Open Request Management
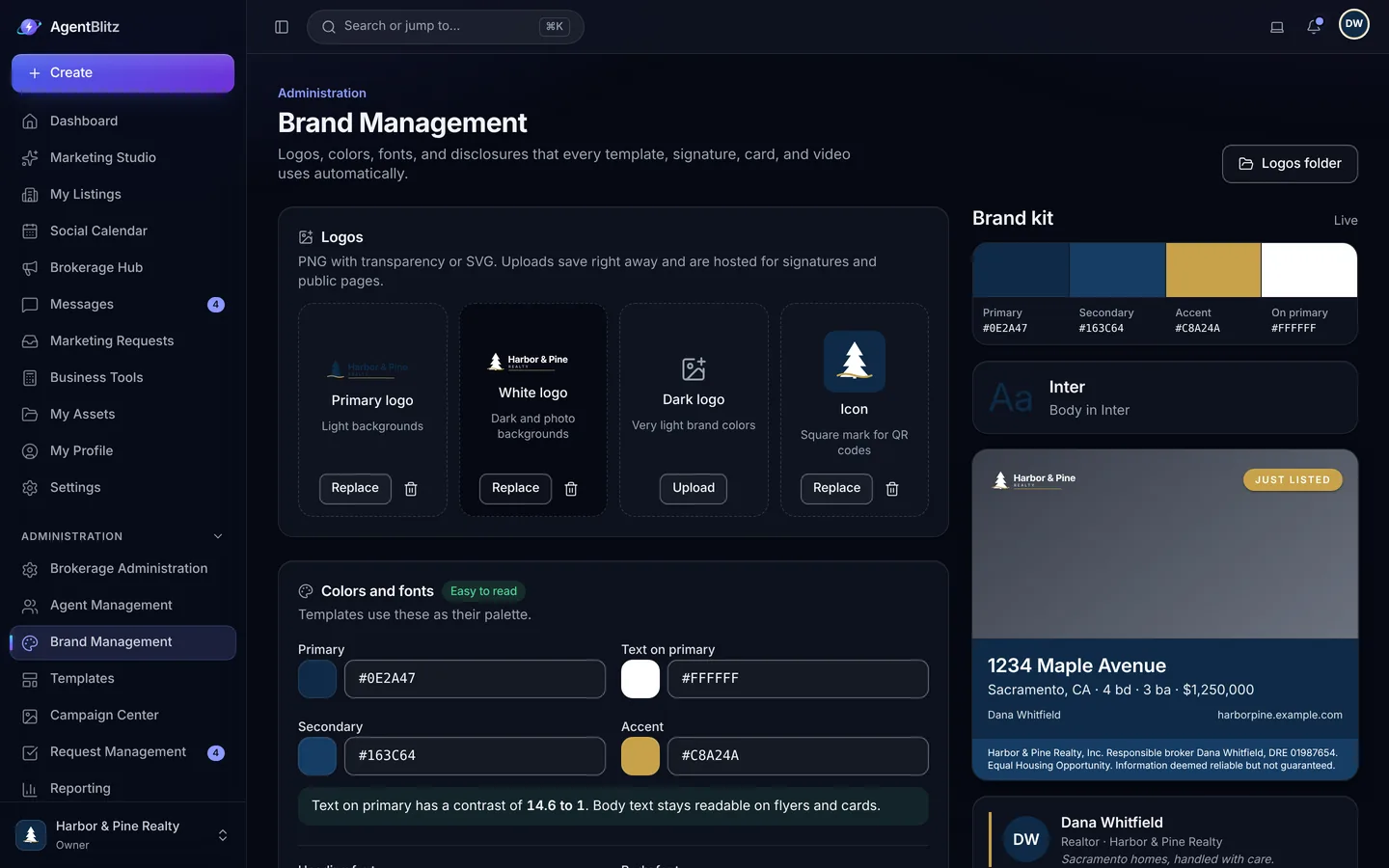The width and height of the screenshot is (1389, 868). coord(123,752)
